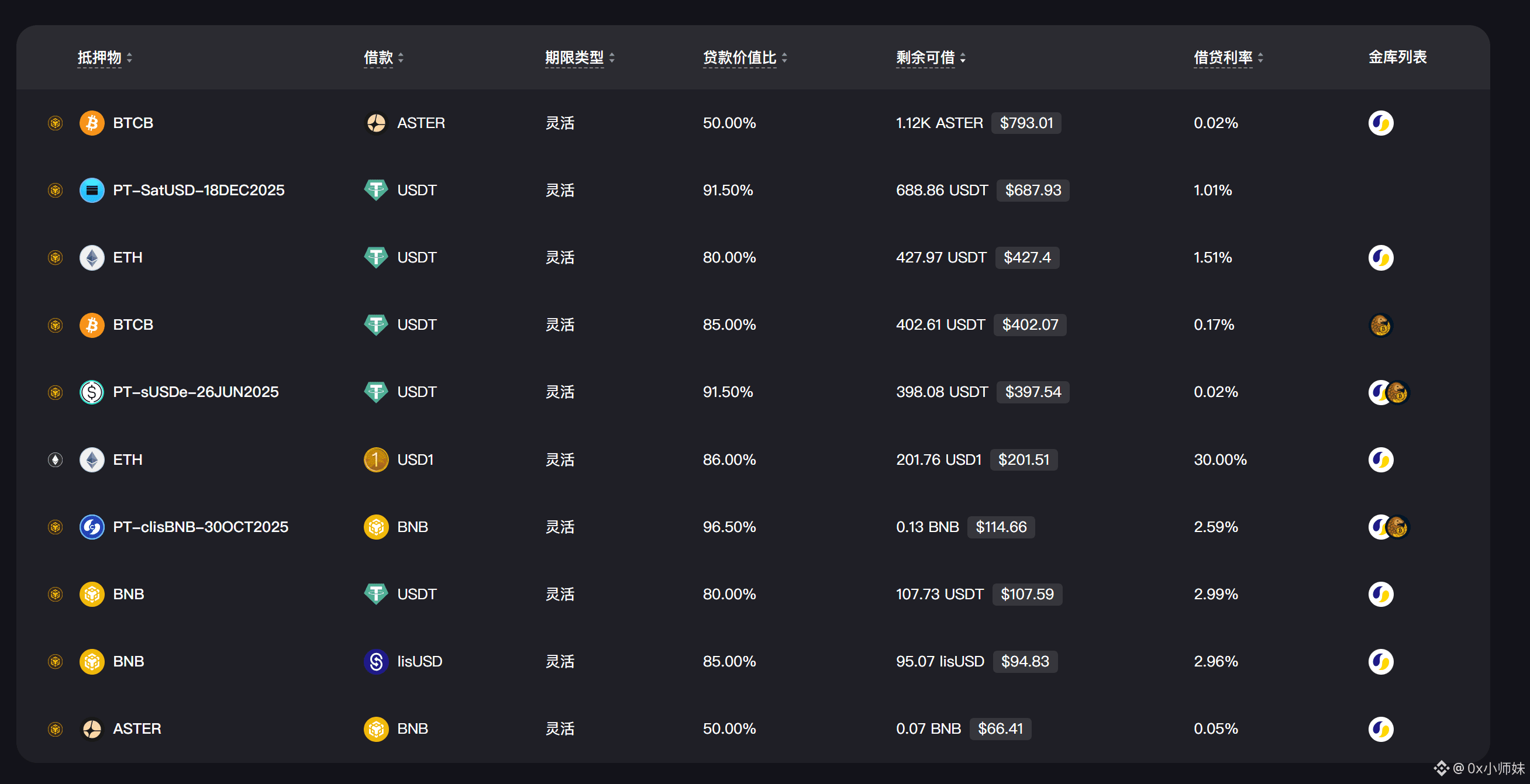This screenshot has height=784, width=1530.
Task: Click the 金库列表 column header
Action: 1397,57
